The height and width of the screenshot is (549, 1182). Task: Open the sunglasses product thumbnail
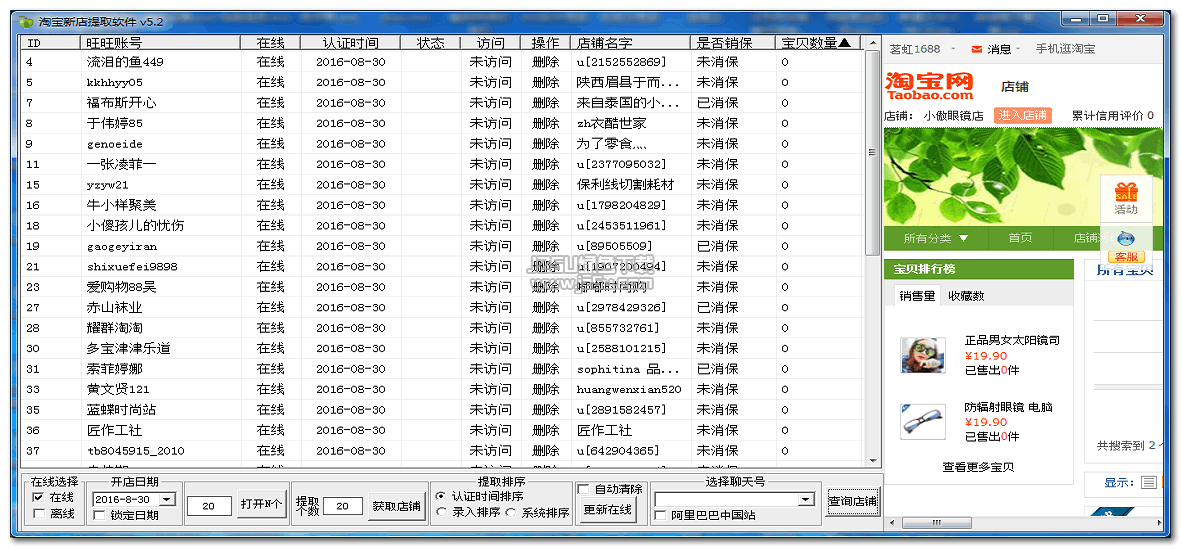(x=923, y=355)
